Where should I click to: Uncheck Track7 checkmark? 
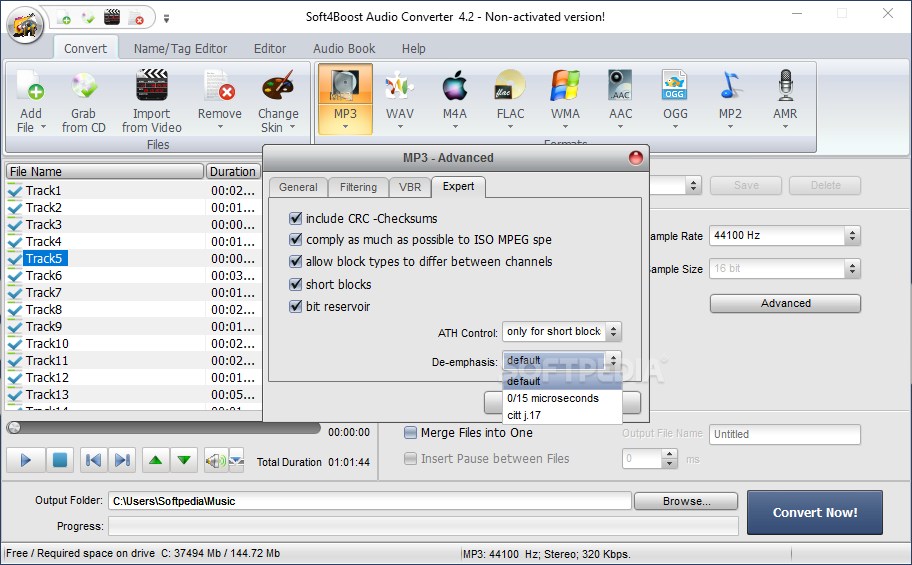(15, 292)
